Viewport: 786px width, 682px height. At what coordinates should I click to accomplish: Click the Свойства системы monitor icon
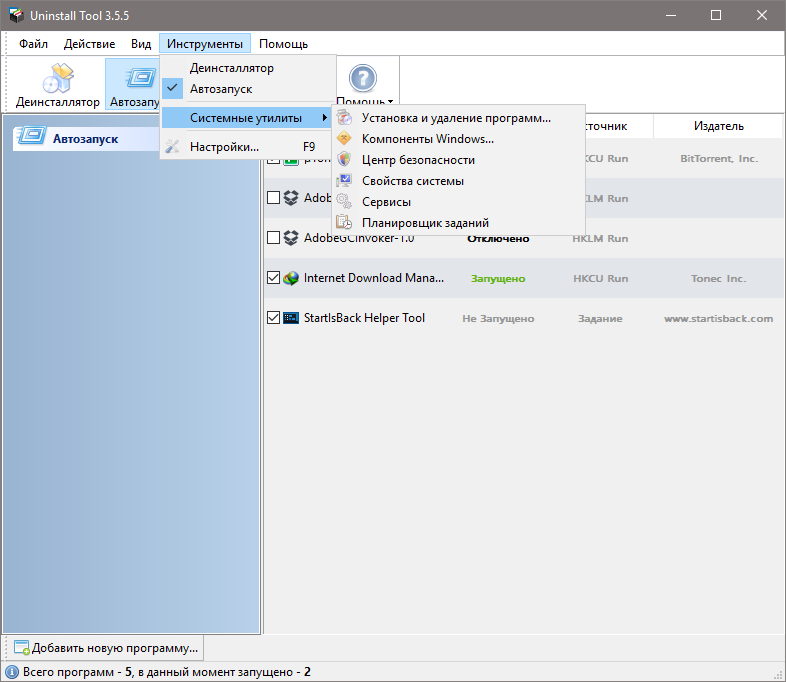pos(344,180)
